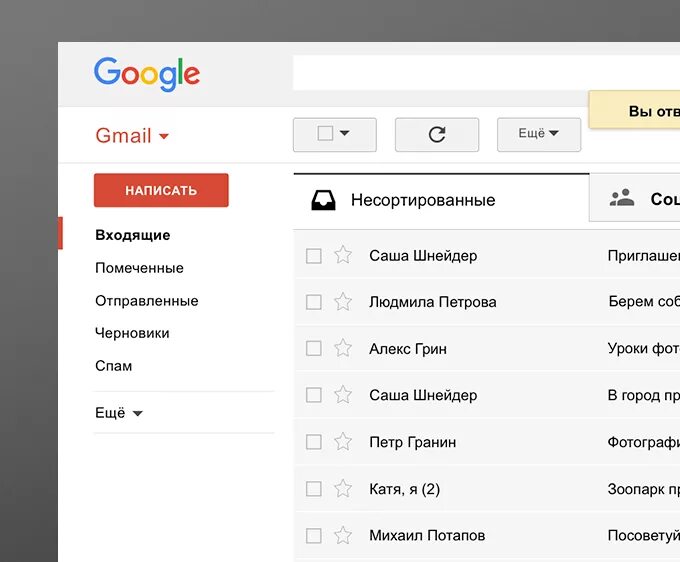680x562 pixels.
Task: Open the 'Берем соб...' subject text
Action: pos(644,301)
